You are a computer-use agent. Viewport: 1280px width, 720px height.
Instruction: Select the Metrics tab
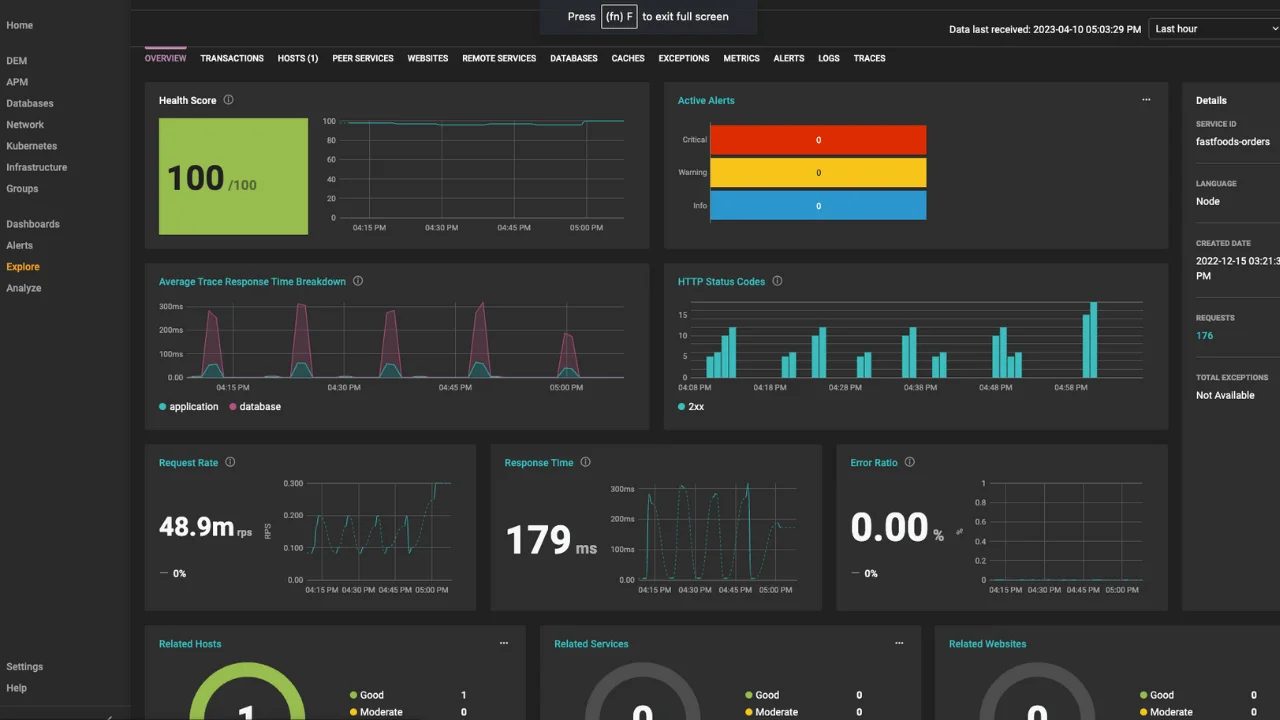tap(742, 58)
